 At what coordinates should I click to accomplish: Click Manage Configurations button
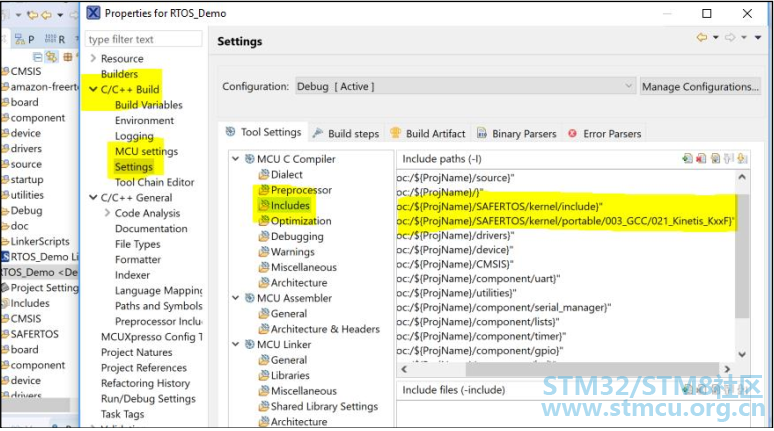700,86
